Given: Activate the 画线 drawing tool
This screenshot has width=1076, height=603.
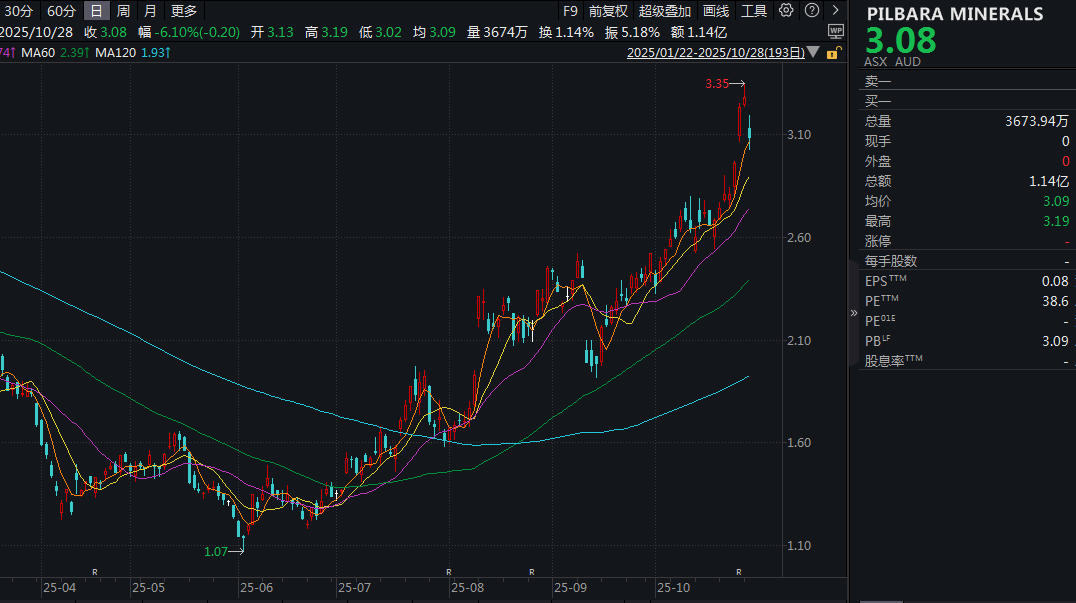Looking at the screenshot, I should pos(716,11).
